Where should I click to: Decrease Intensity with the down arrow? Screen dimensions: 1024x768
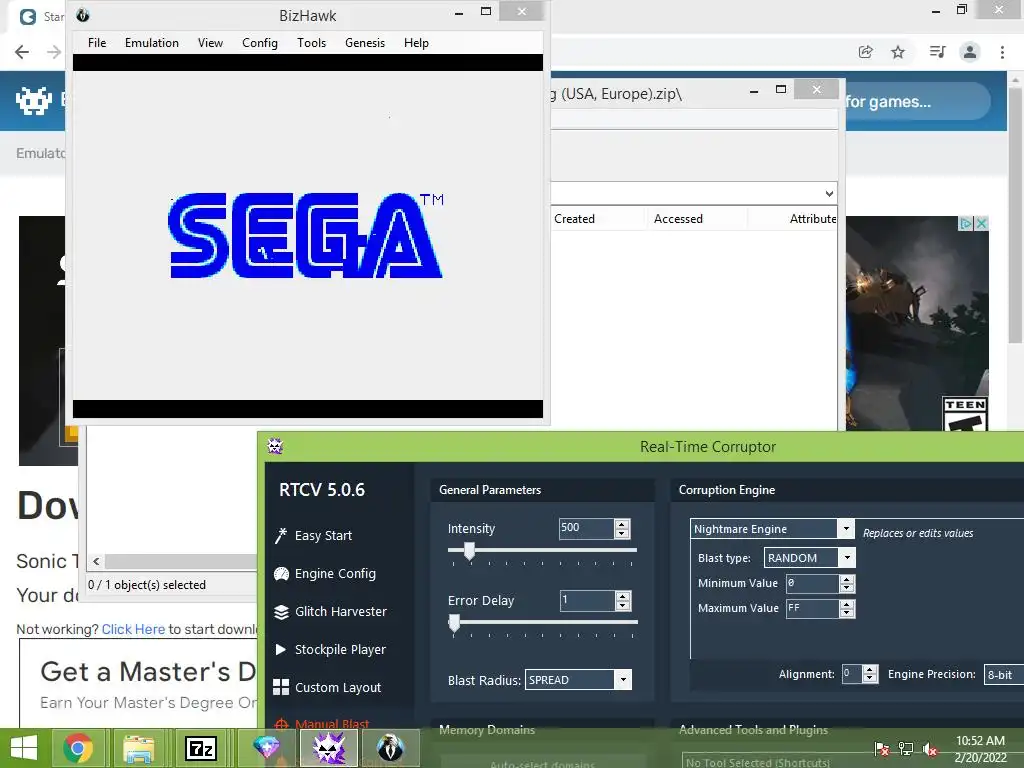click(622, 533)
